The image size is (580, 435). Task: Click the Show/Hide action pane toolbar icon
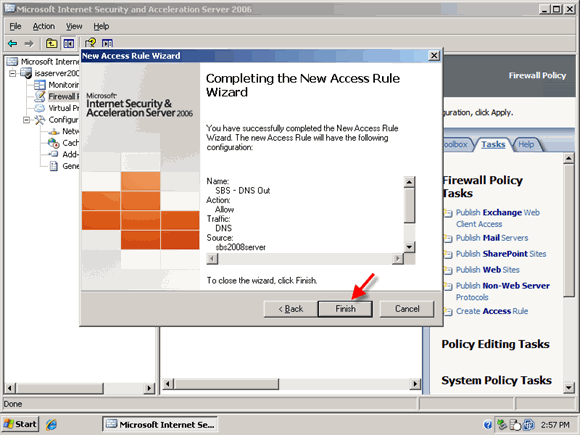click(x=107, y=43)
